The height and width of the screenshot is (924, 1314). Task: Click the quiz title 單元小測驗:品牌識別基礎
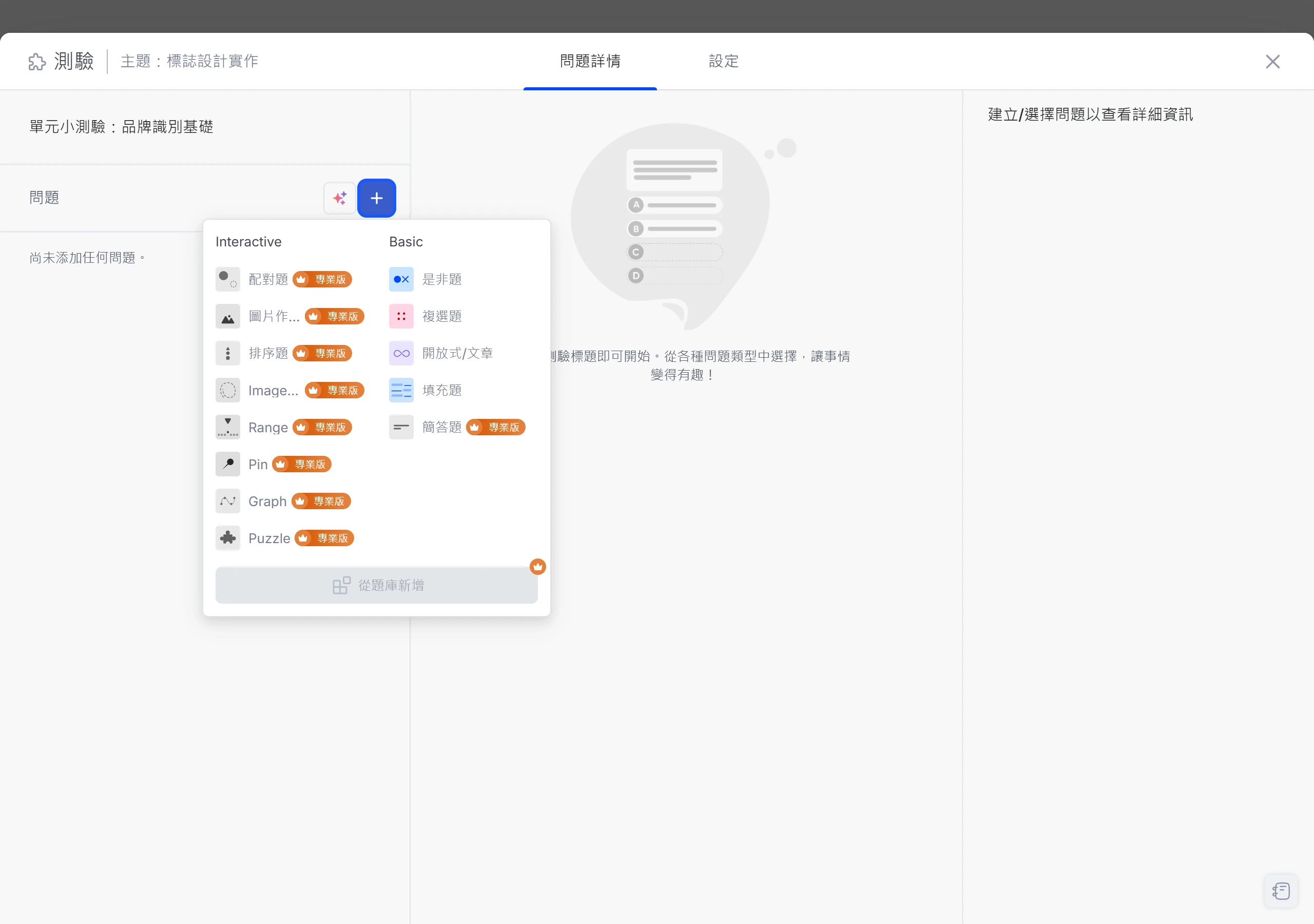(x=121, y=126)
